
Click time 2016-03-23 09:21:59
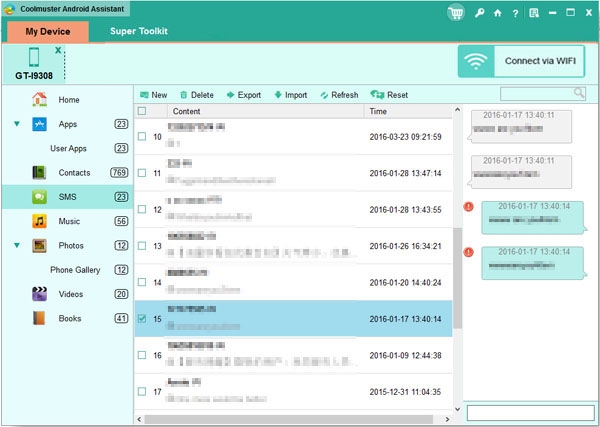tap(405, 137)
